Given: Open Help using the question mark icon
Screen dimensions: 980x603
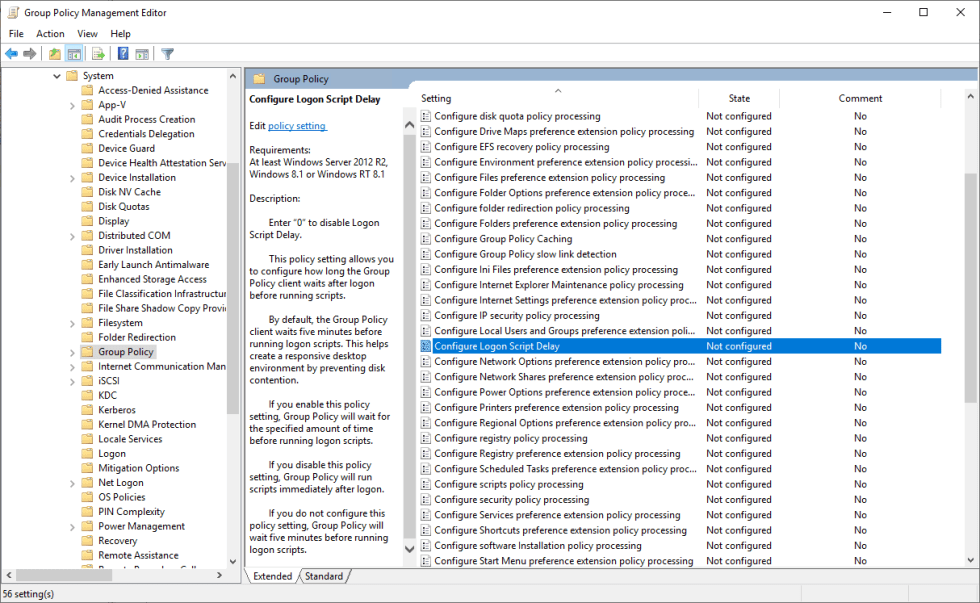Looking at the screenshot, I should click(x=122, y=53).
